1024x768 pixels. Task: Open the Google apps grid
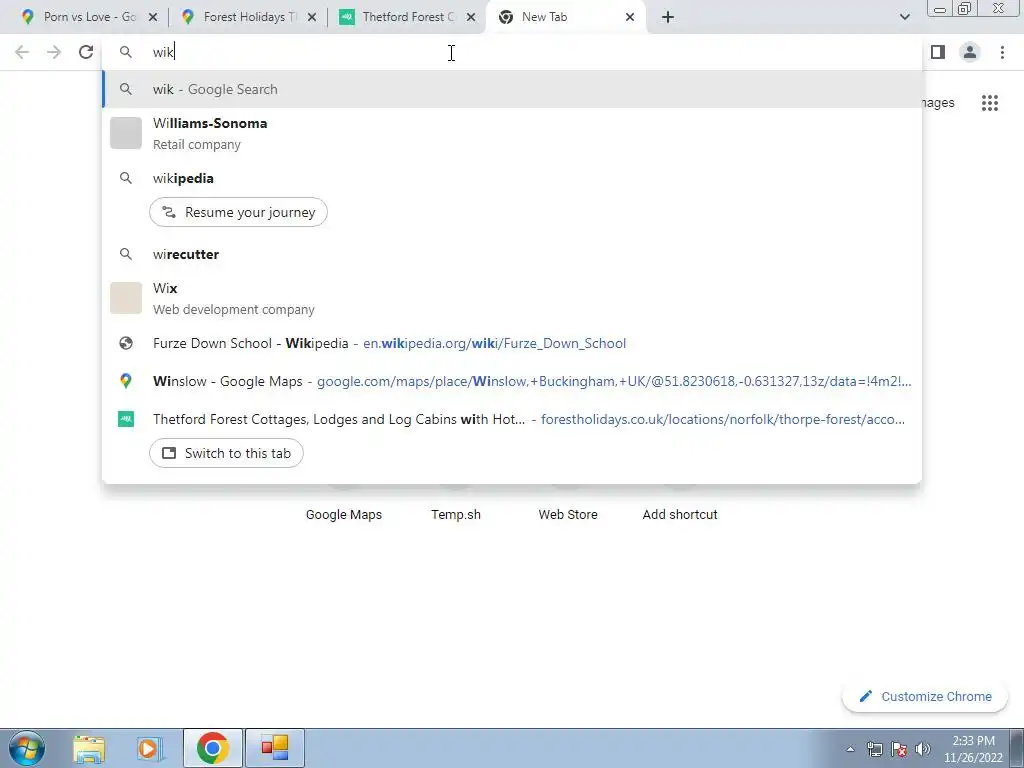click(990, 103)
